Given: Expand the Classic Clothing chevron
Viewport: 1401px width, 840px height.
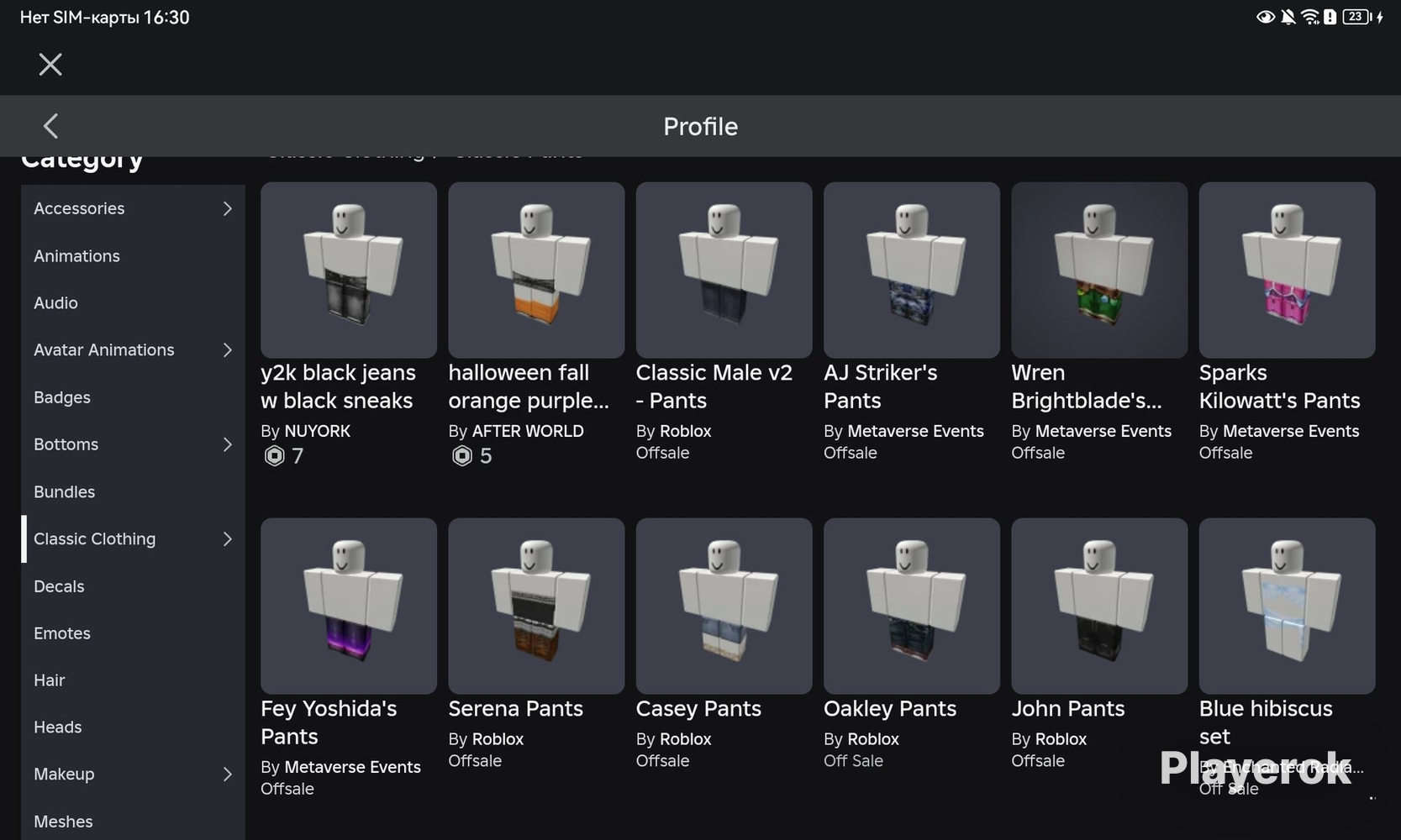Looking at the screenshot, I should pos(227,538).
